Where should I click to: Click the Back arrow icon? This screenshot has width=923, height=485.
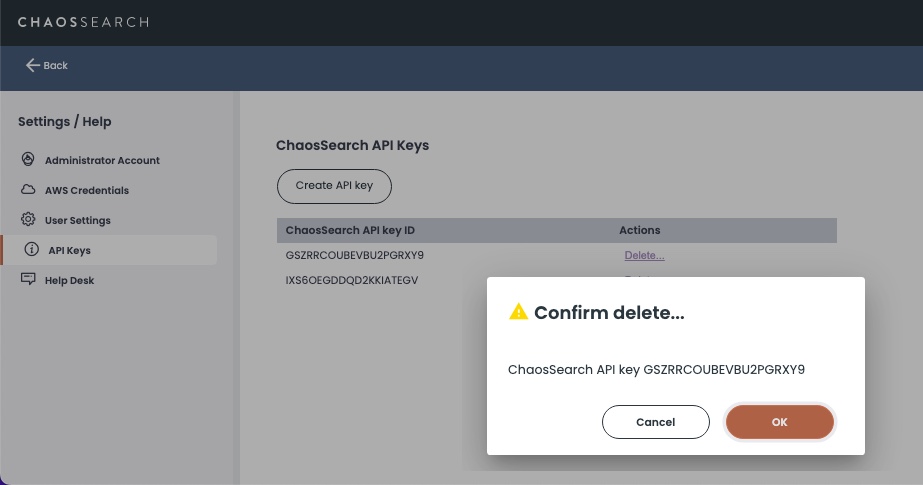click(32, 65)
